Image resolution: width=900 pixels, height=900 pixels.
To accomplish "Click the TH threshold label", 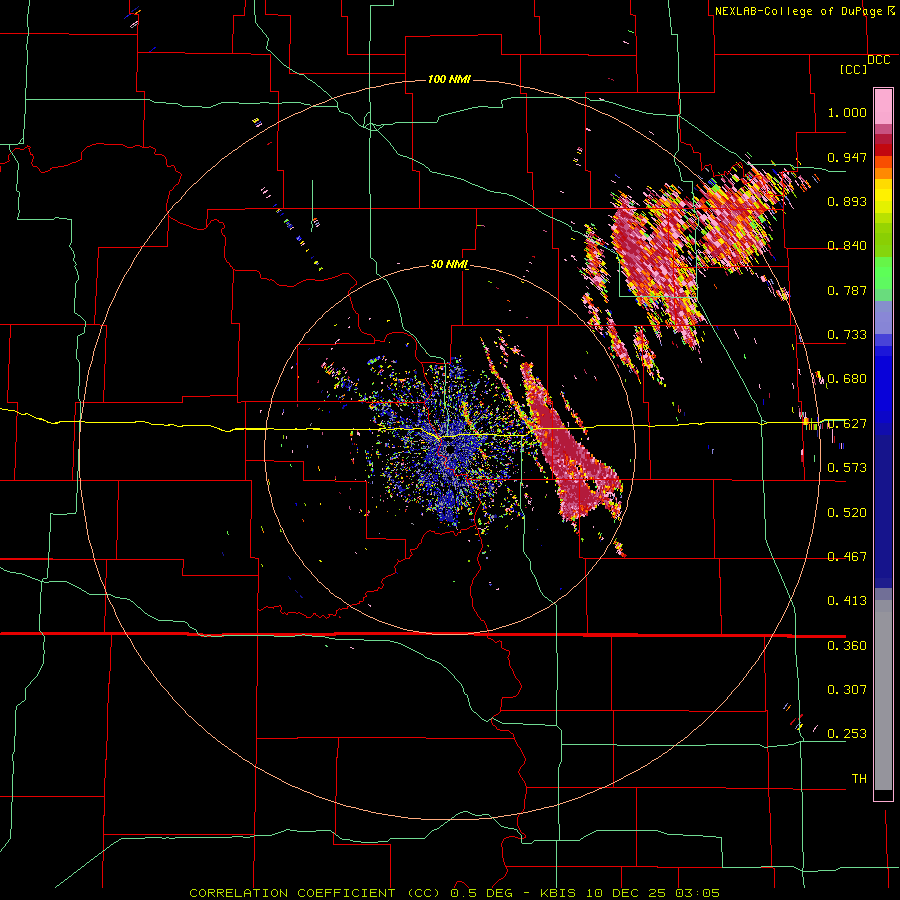I will [x=859, y=779].
